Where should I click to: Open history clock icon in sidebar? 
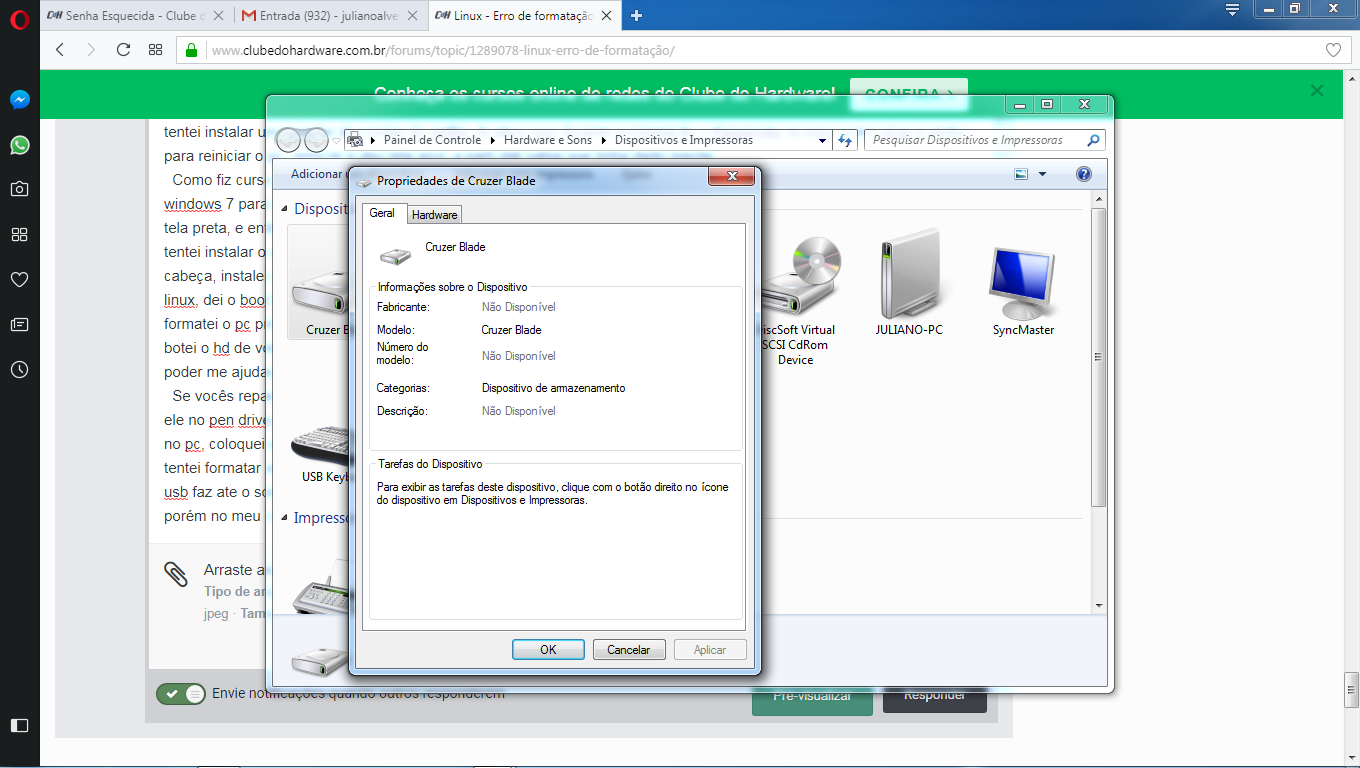19,369
